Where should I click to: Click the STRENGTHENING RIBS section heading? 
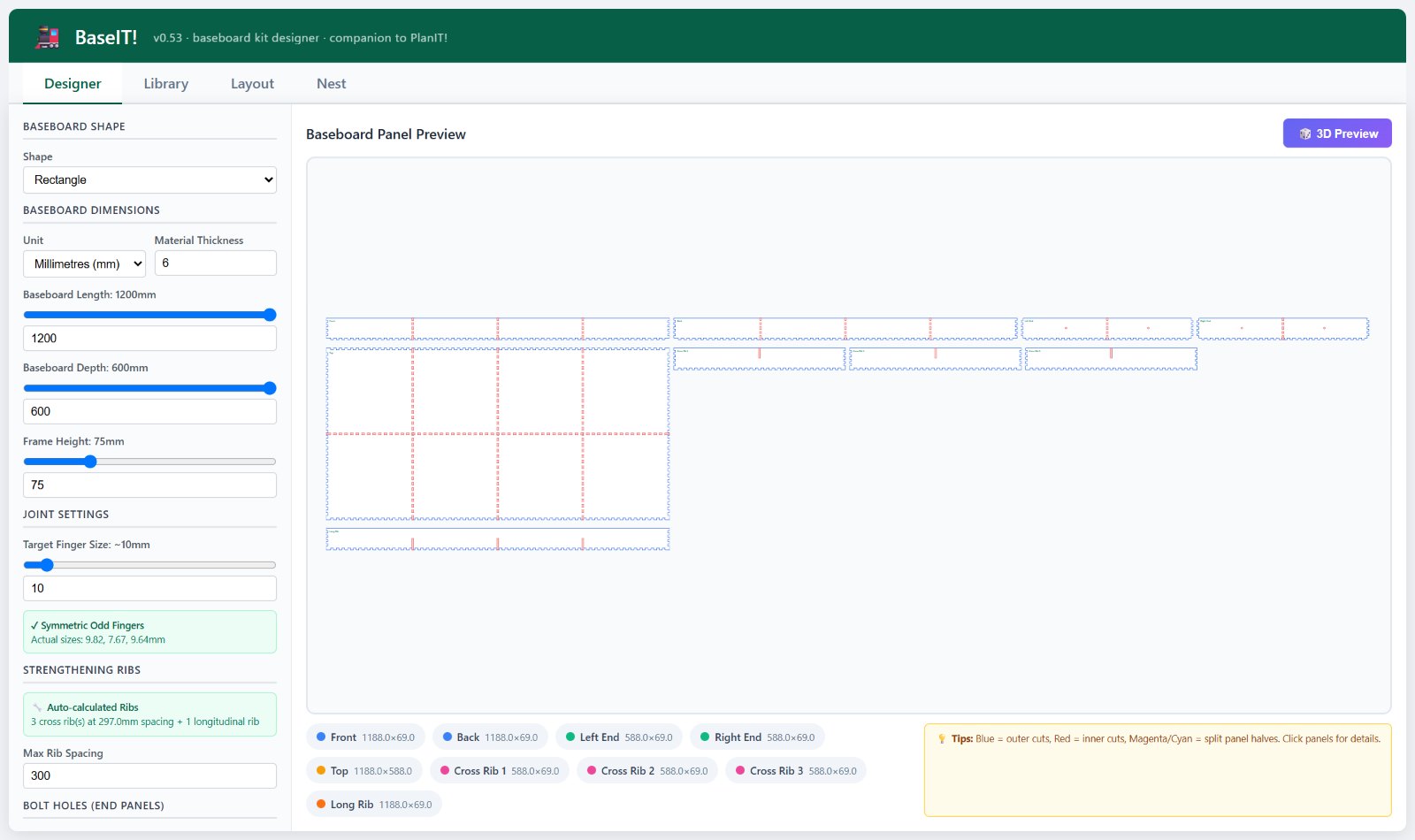click(x=82, y=670)
